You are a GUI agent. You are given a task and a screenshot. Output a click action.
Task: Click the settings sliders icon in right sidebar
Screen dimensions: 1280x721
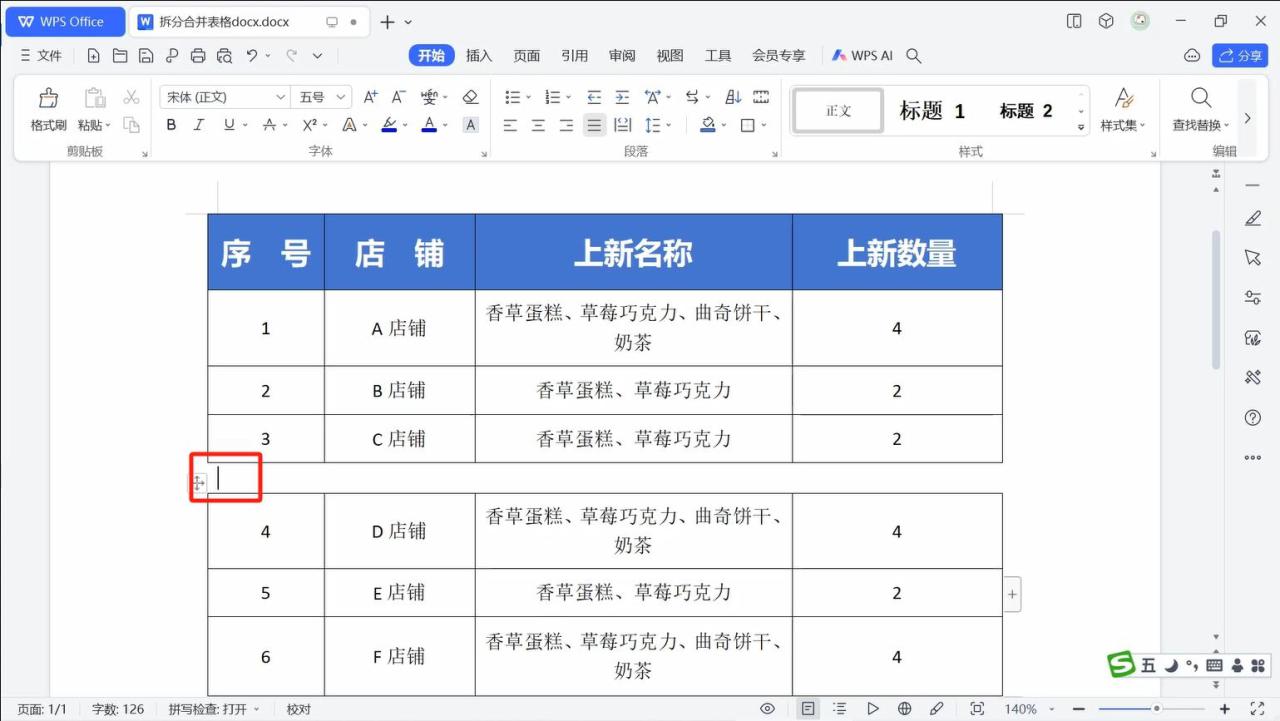point(1253,298)
